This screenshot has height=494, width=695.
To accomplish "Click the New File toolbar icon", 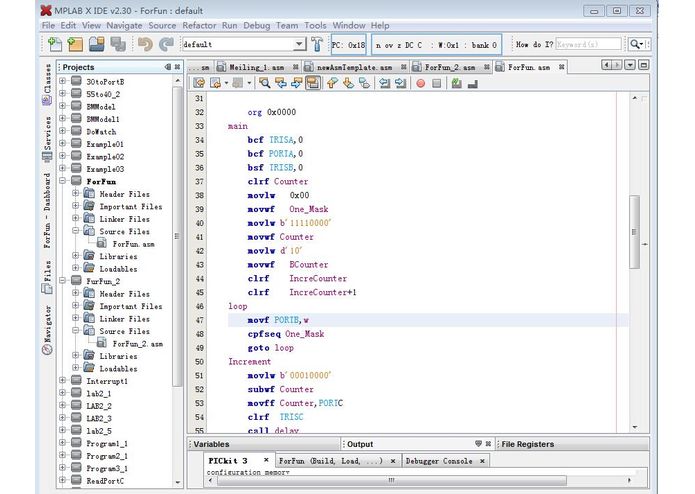I will (x=55, y=44).
